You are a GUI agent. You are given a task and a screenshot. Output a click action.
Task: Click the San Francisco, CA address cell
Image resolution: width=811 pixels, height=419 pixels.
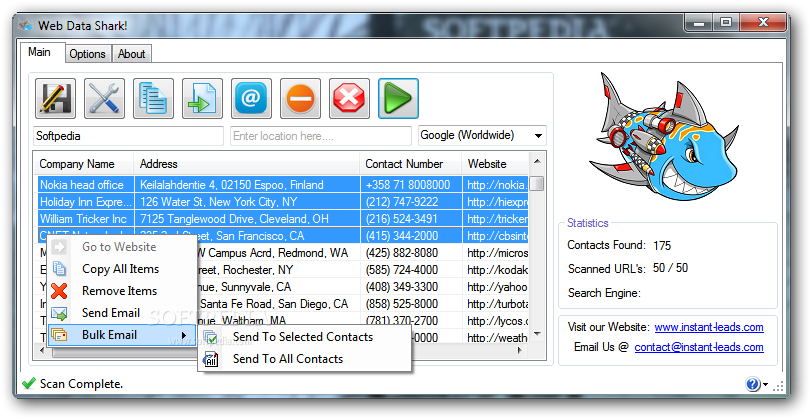coord(260,236)
